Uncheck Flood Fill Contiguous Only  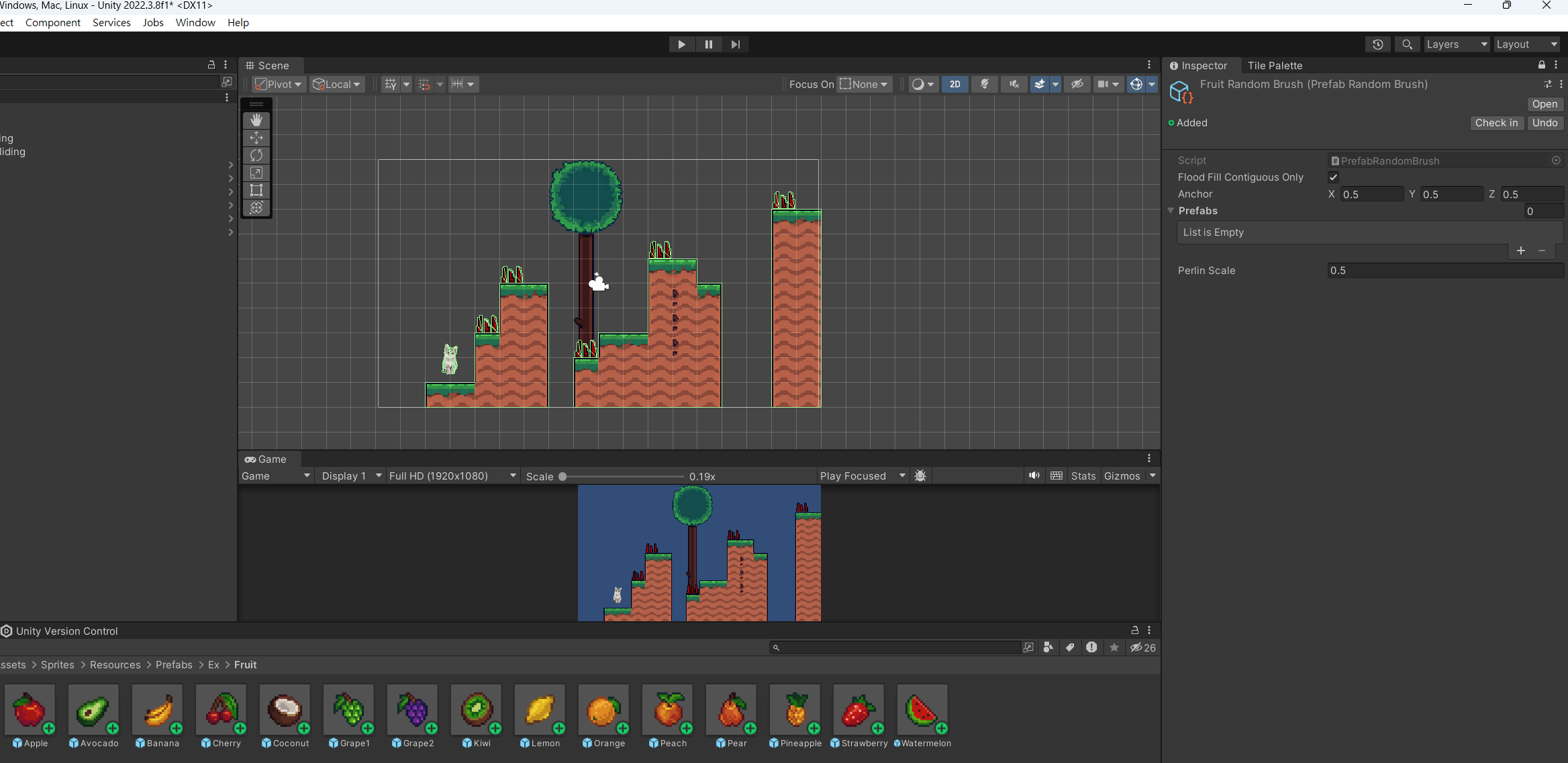(x=1333, y=177)
